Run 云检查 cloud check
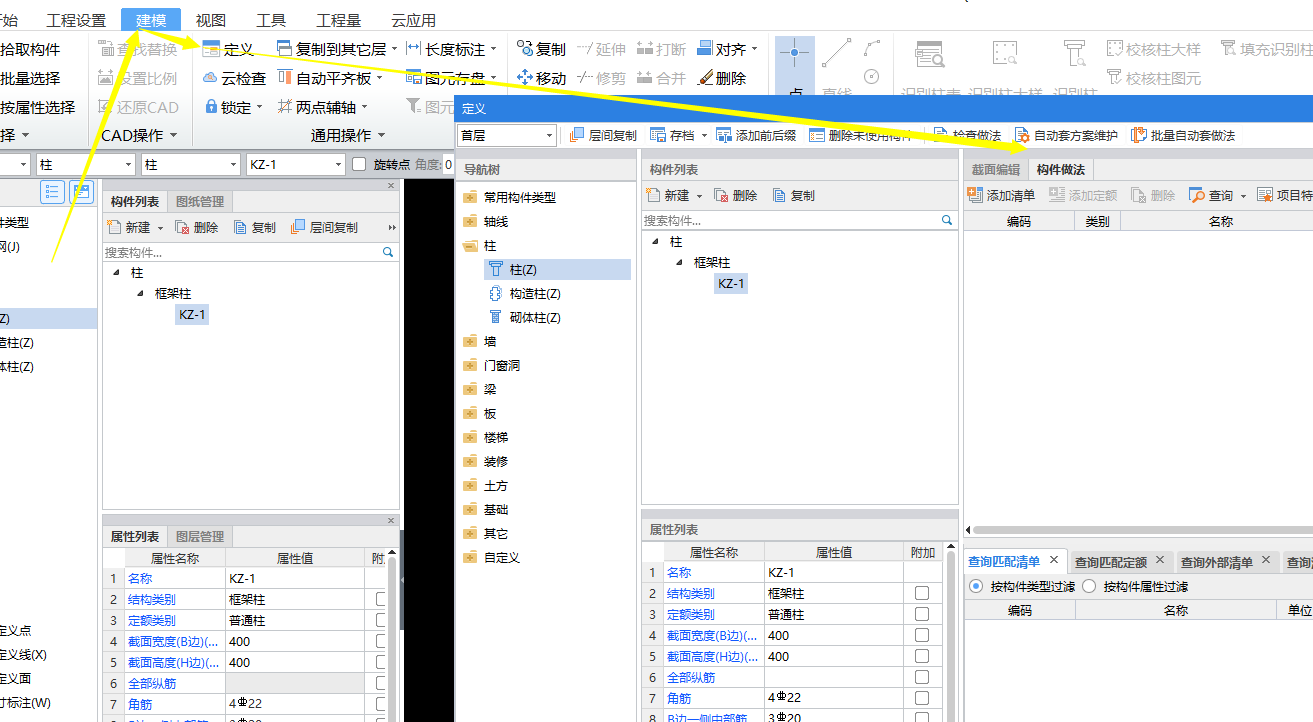Screen dimensions: 1313x722 coord(234,78)
